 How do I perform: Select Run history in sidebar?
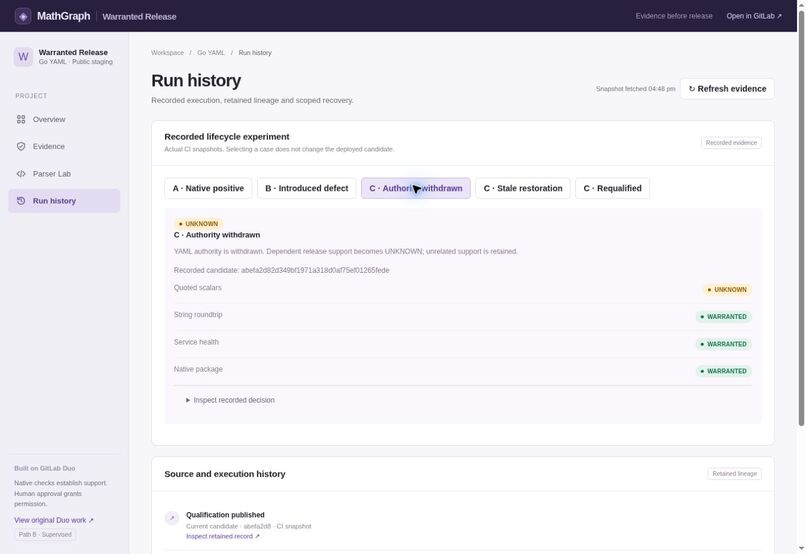pos(64,201)
